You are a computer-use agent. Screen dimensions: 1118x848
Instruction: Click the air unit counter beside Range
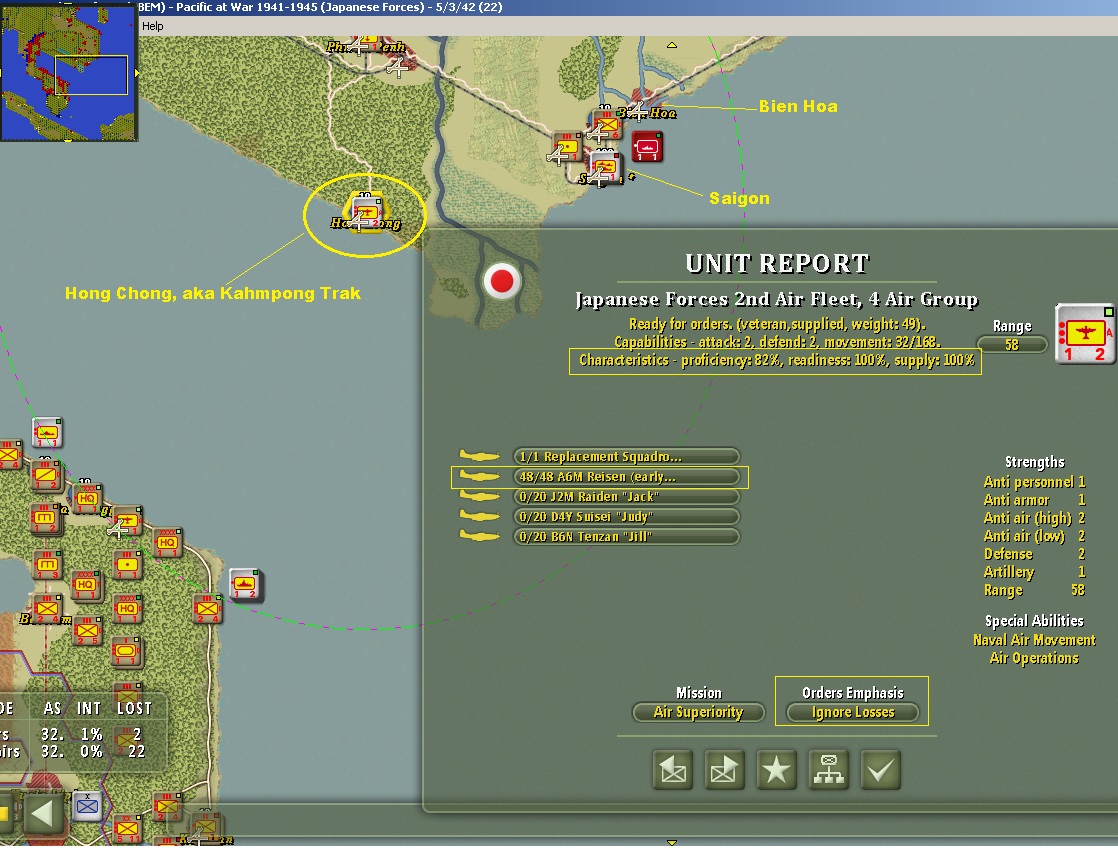pos(1084,334)
